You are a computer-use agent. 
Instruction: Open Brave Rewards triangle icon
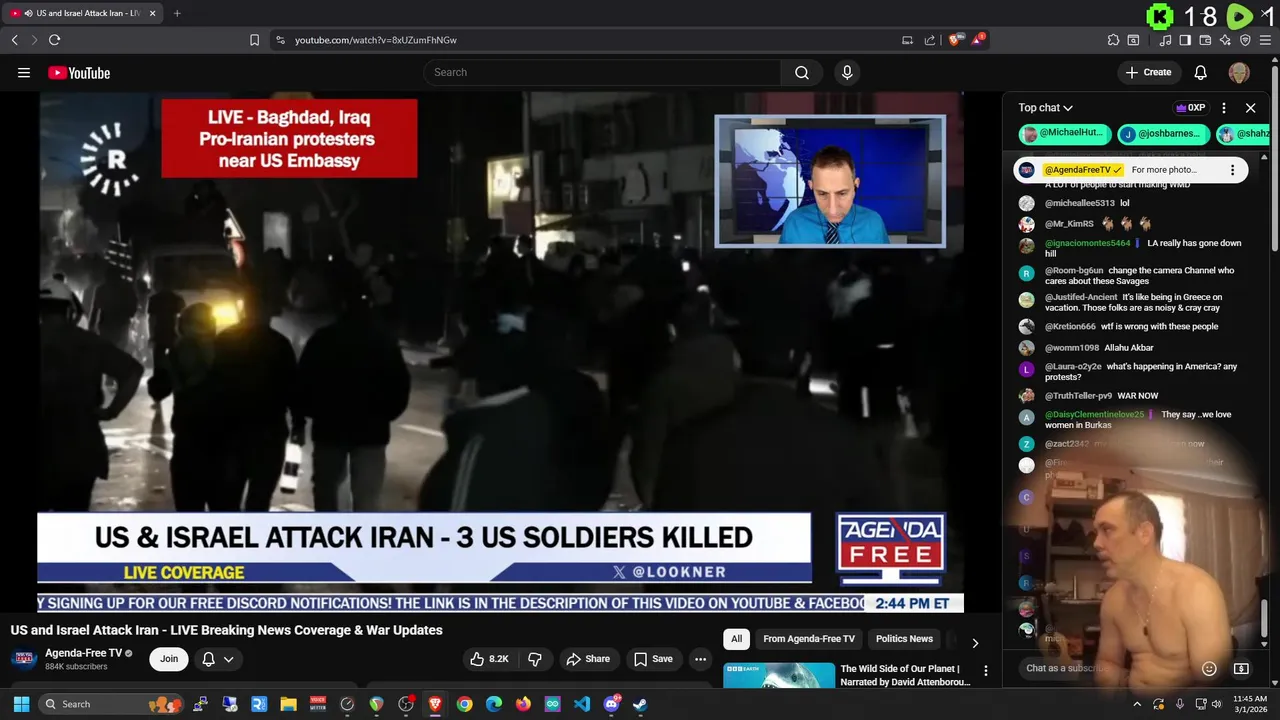pyautogui.click(x=978, y=40)
